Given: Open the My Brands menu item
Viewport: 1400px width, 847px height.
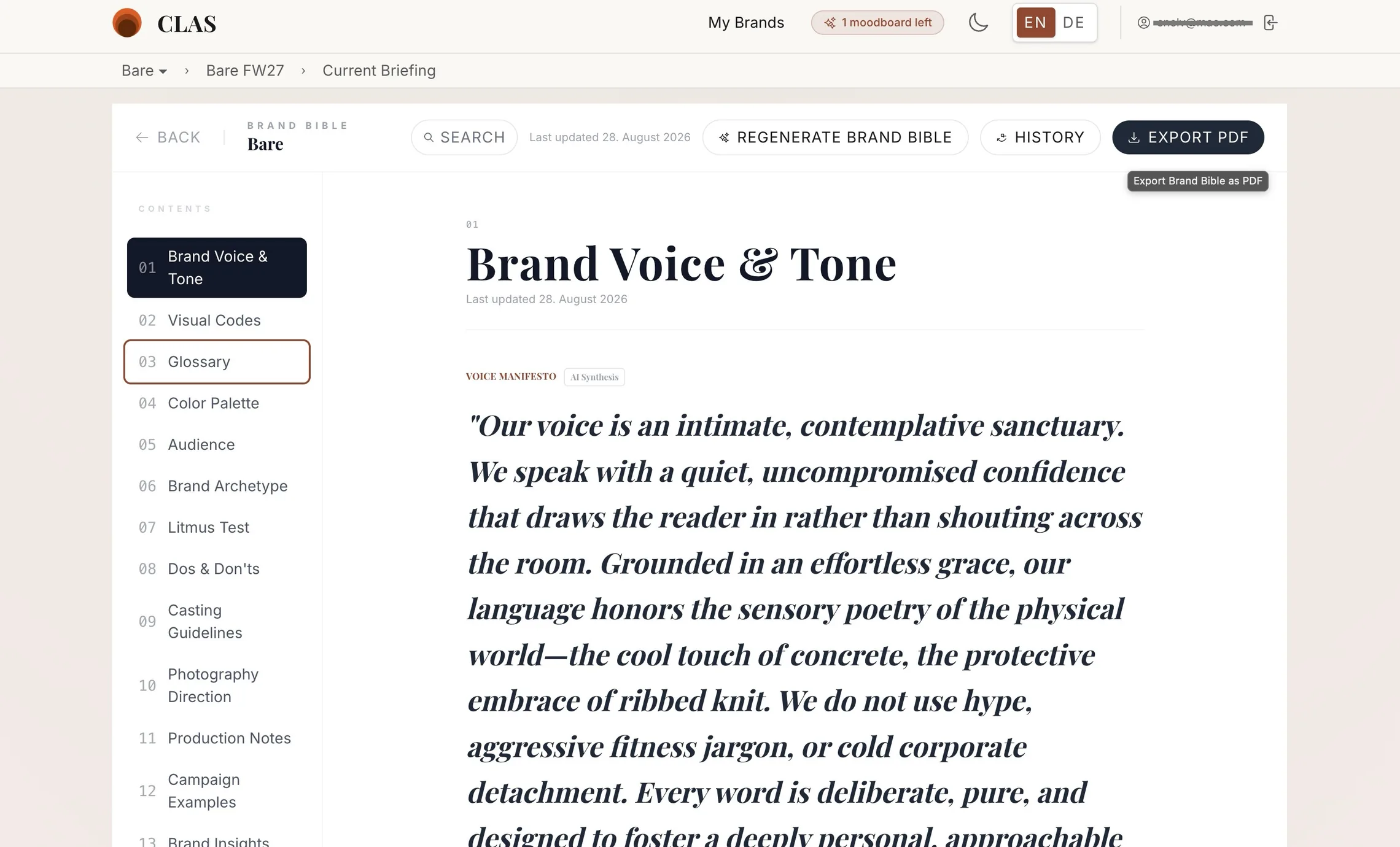Looking at the screenshot, I should coord(746,23).
